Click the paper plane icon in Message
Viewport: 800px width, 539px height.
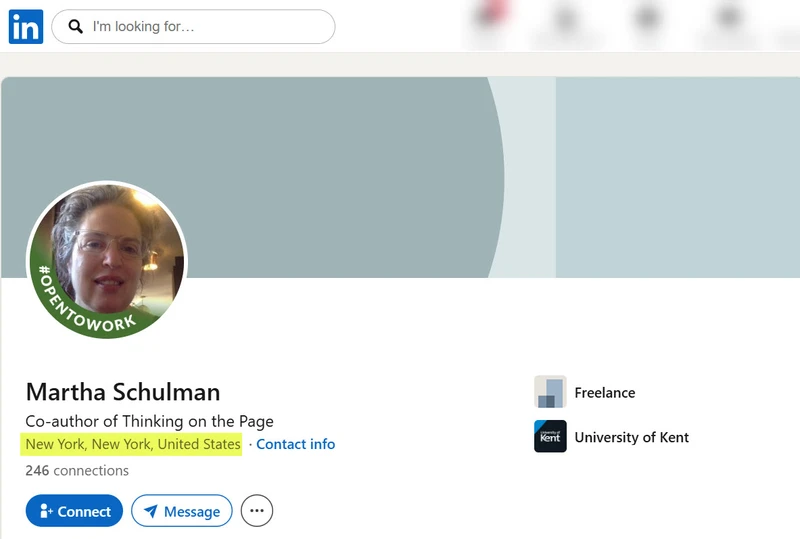click(x=151, y=510)
